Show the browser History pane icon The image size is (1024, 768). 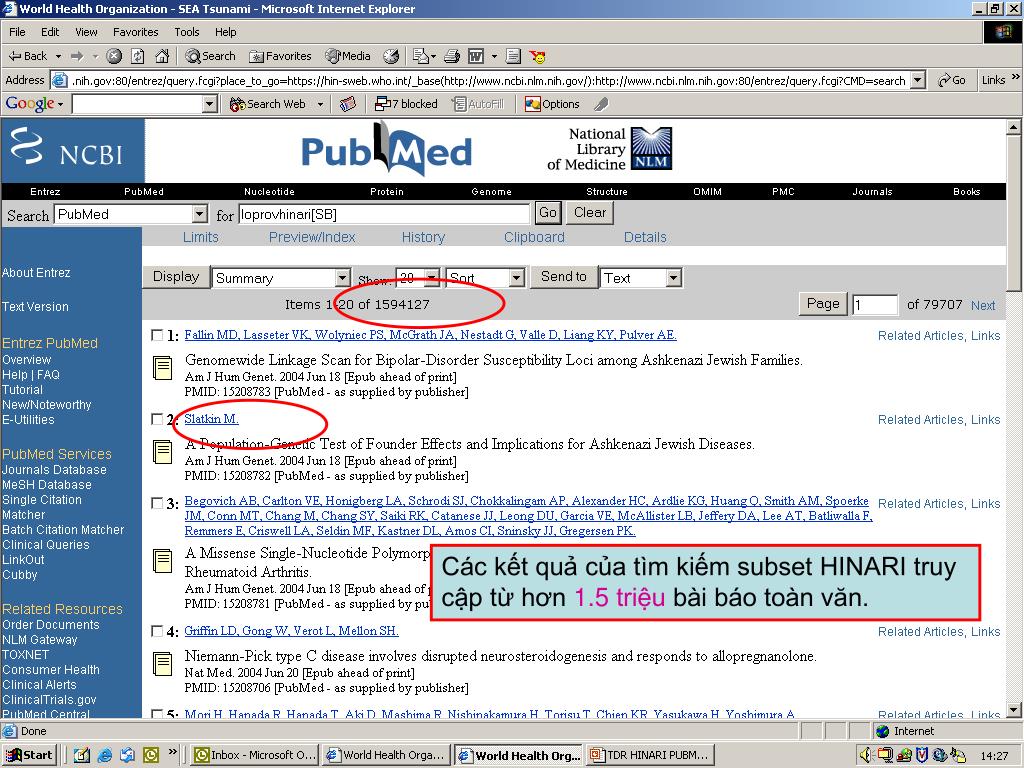(x=391, y=56)
